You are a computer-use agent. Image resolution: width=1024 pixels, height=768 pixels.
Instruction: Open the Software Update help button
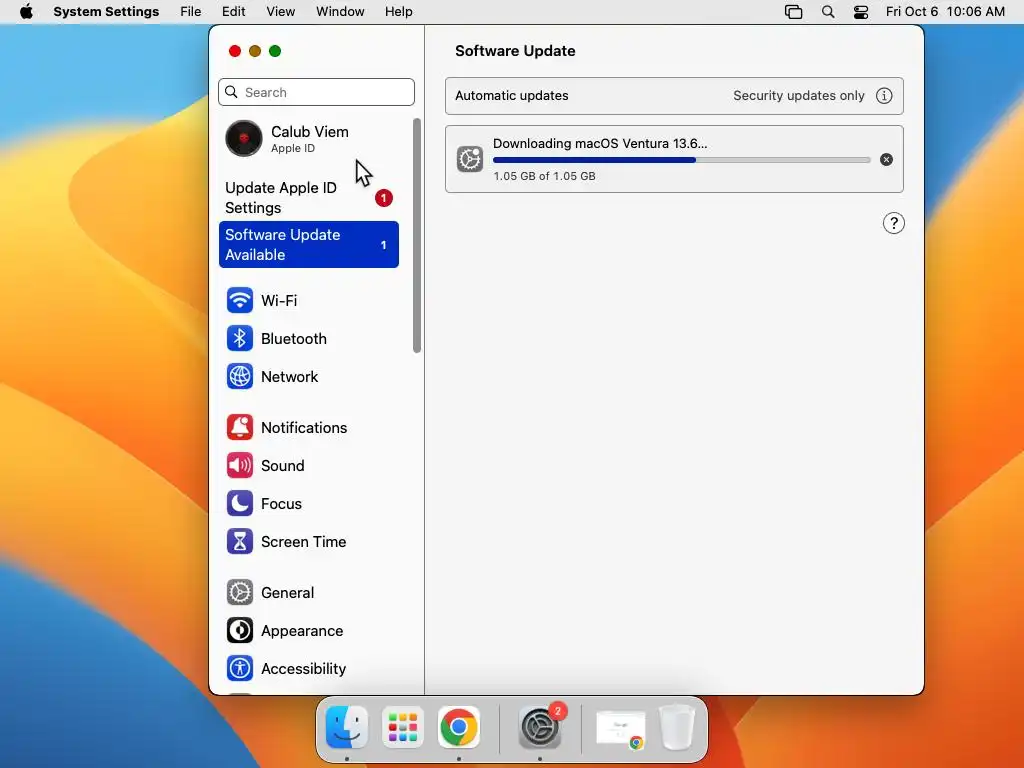point(893,223)
